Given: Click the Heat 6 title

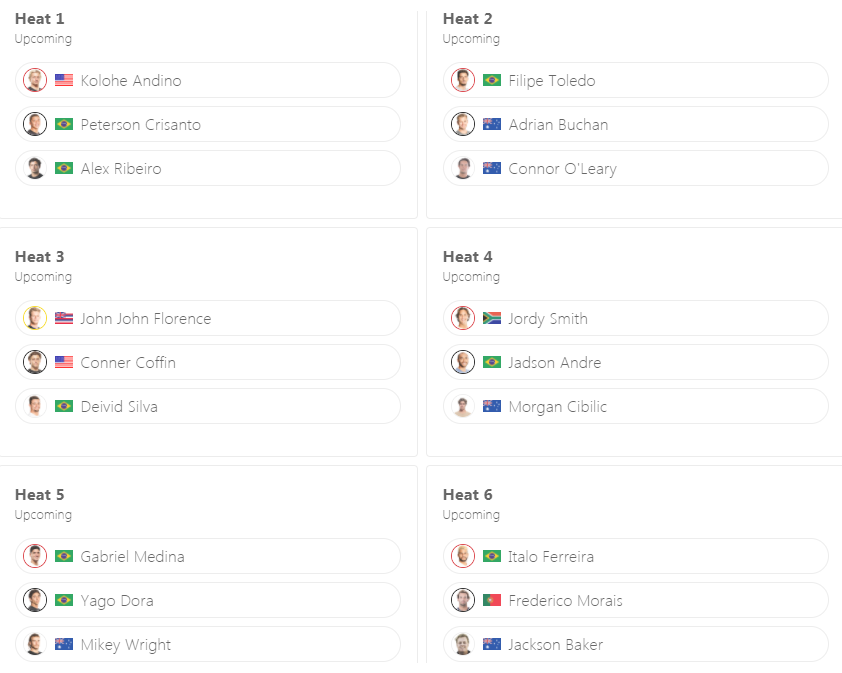Looking at the screenshot, I should tap(468, 495).
